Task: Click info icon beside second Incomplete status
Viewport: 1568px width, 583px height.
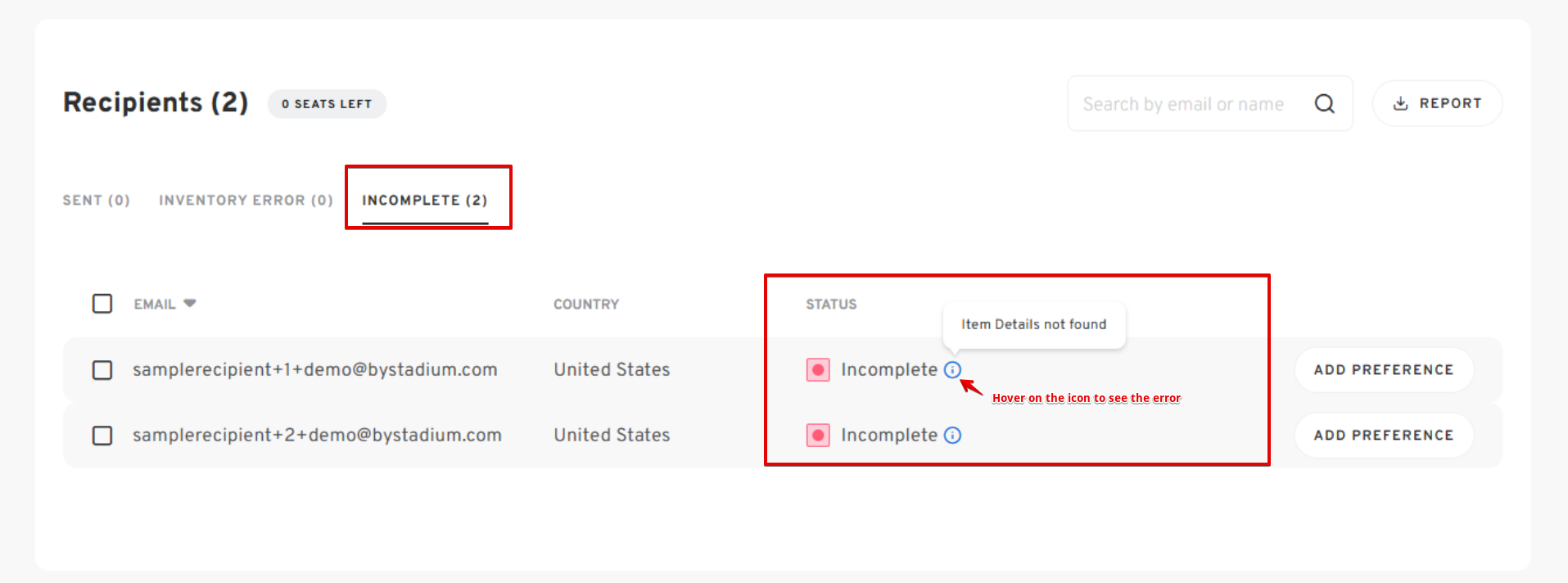Action: pos(952,435)
